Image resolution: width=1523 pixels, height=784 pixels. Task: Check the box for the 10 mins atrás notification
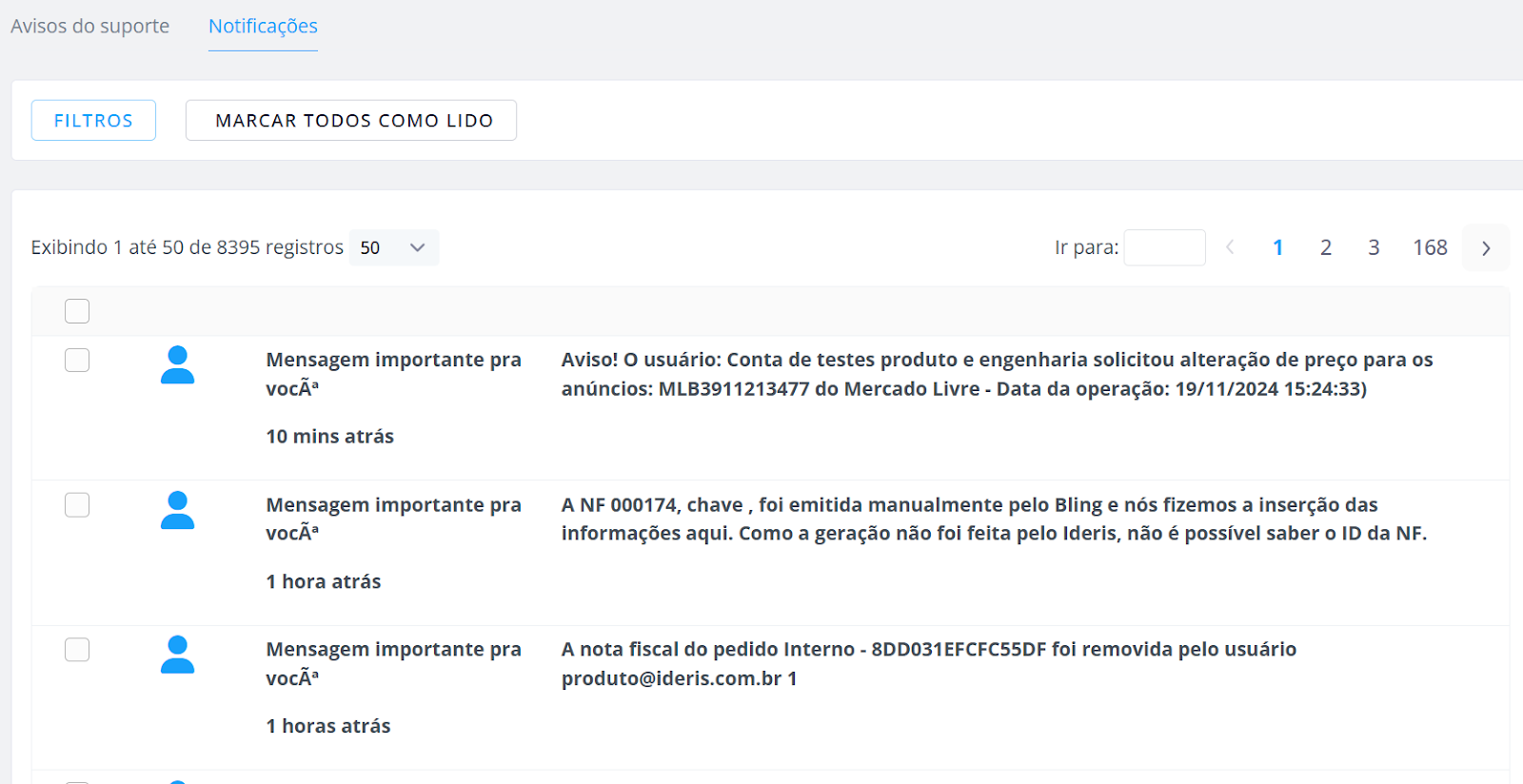(x=77, y=360)
